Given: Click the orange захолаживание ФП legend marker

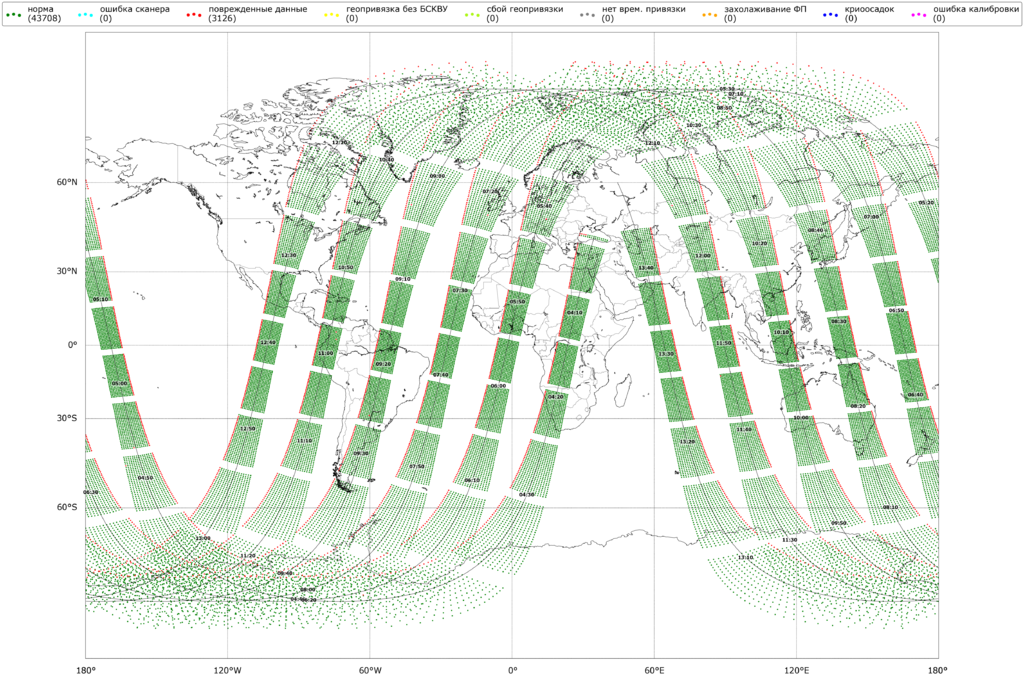Looking at the screenshot, I should point(710,15).
